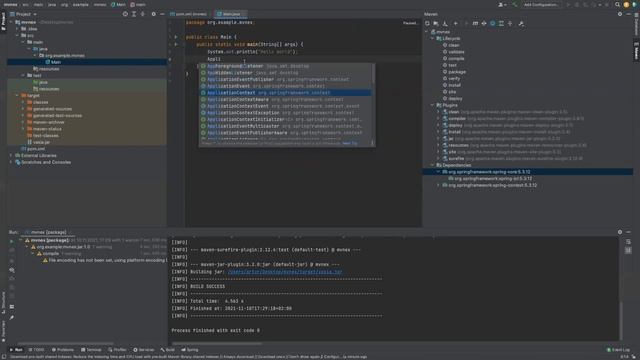The height and width of the screenshot is (360, 640).
Task: Collapse the Plugins node in Maven panel
Action: click(432, 105)
